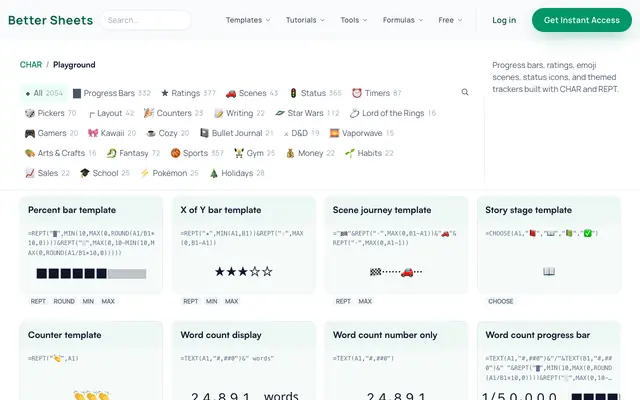Select the Scenes filter with the car icon
The image size is (640, 400).
252,93
